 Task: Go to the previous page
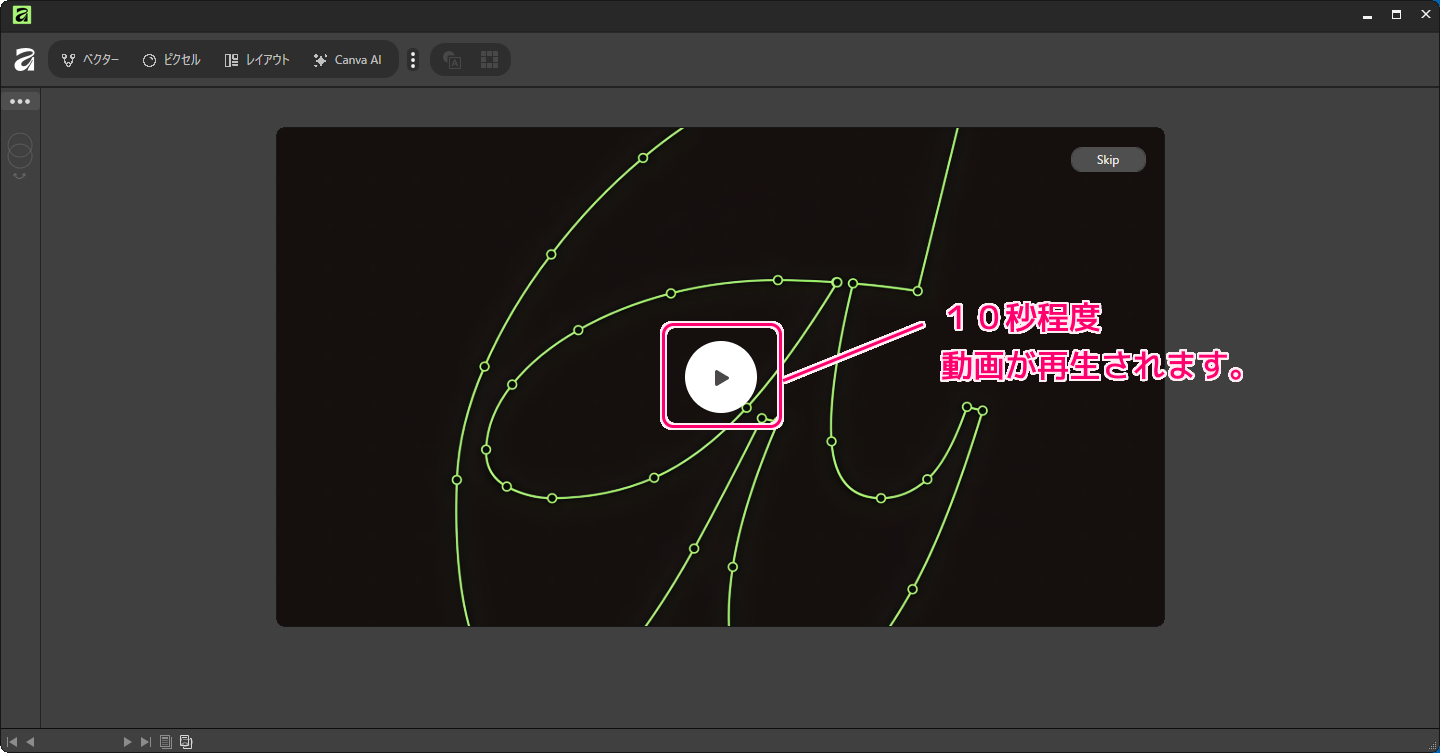point(30,742)
